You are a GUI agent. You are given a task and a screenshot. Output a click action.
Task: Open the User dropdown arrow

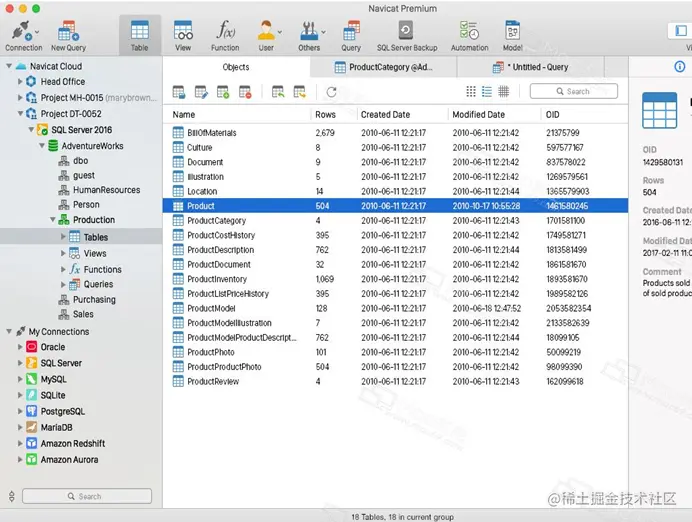pyautogui.click(x=280, y=32)
